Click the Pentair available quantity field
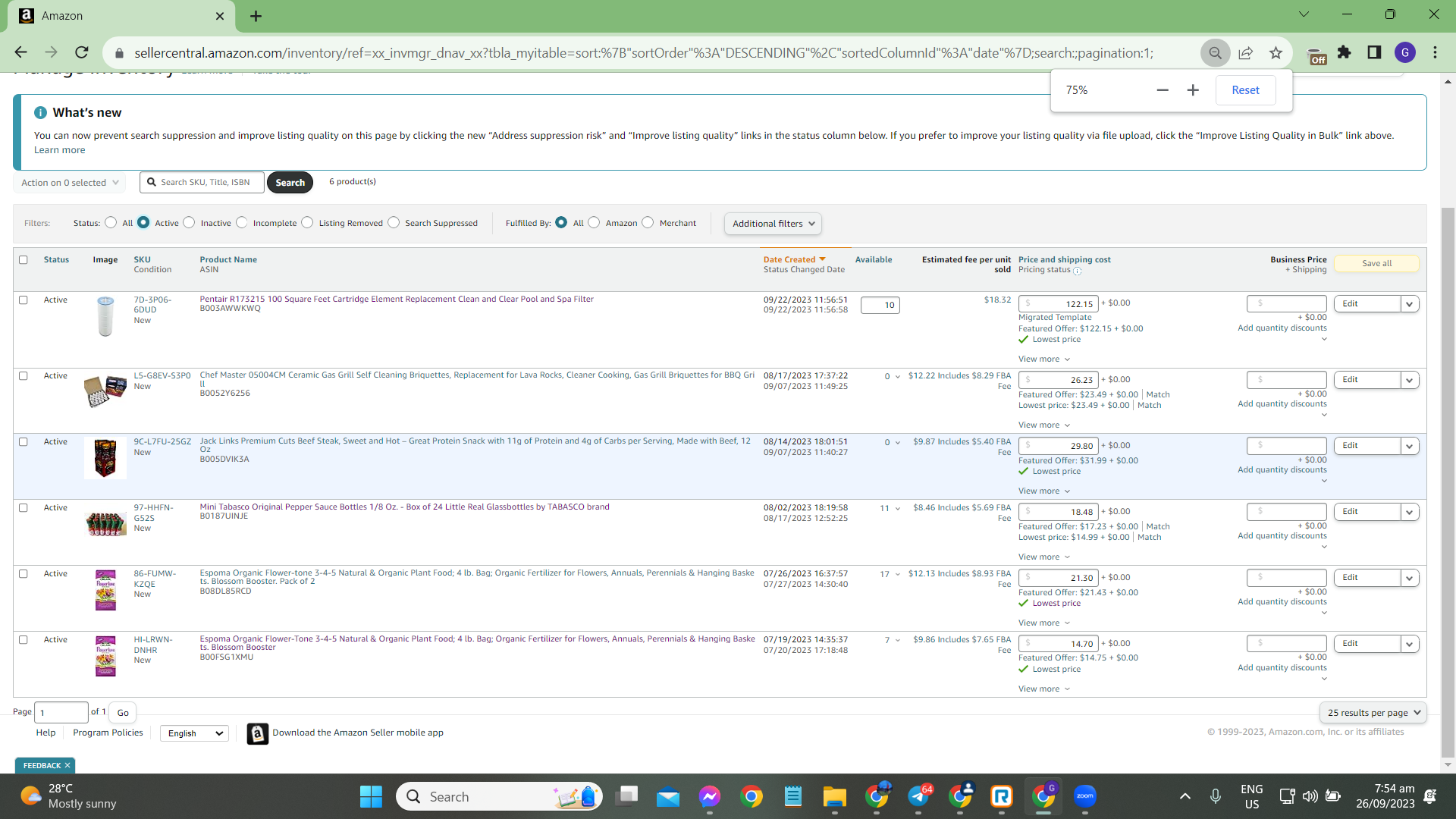Viewport: 1456px width, 819px height. pos(880,306)
